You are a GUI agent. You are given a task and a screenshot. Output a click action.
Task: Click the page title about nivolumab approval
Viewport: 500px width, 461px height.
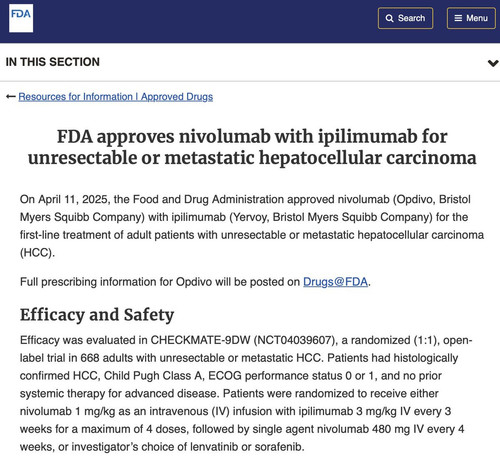pos(252,147)
